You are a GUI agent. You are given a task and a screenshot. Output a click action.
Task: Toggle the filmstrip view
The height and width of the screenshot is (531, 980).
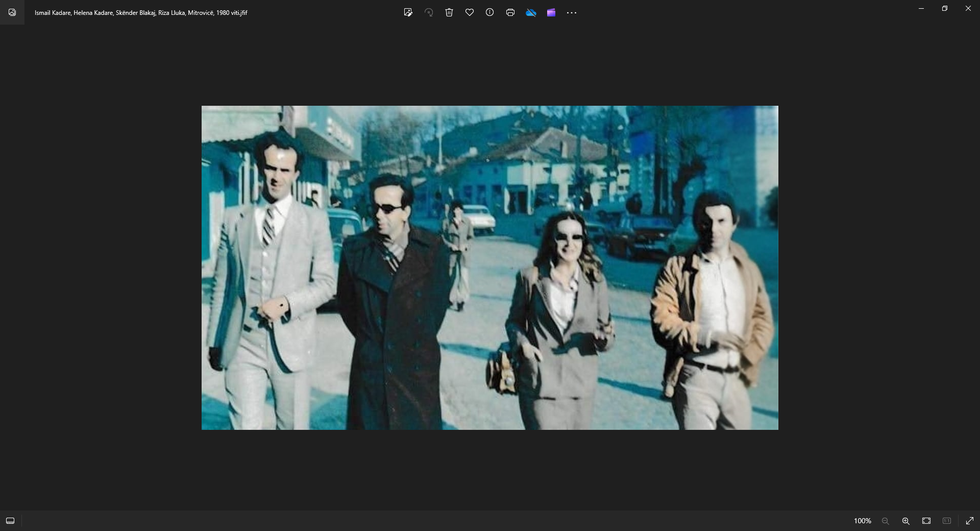pos(10,520)
